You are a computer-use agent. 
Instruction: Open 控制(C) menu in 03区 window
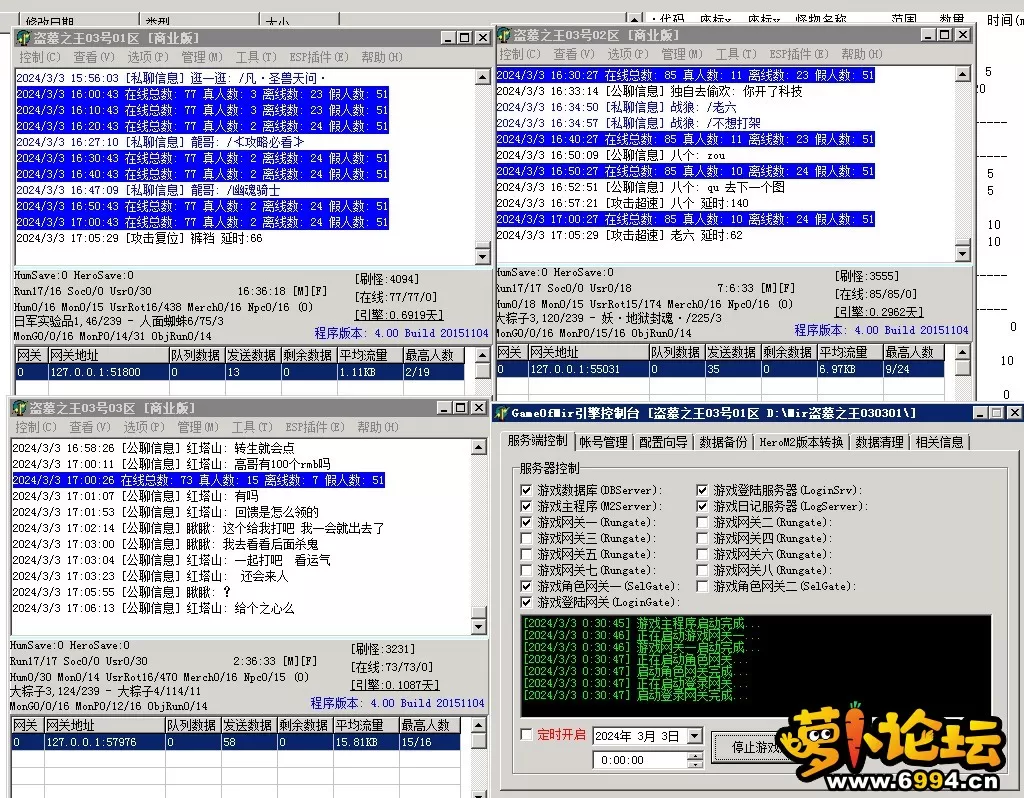tap(36, 427)
